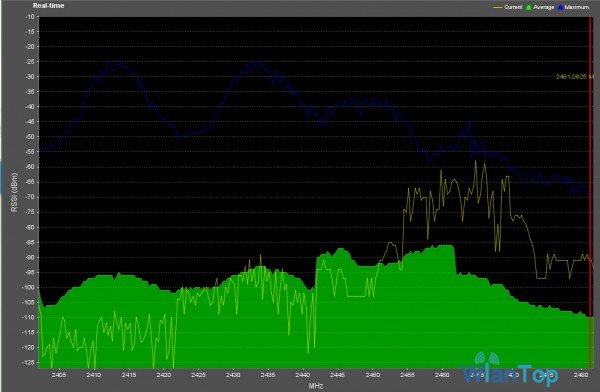Click the 2430 tick on frequency axis
Screen dimensions: 600x392
click(233, 375)
